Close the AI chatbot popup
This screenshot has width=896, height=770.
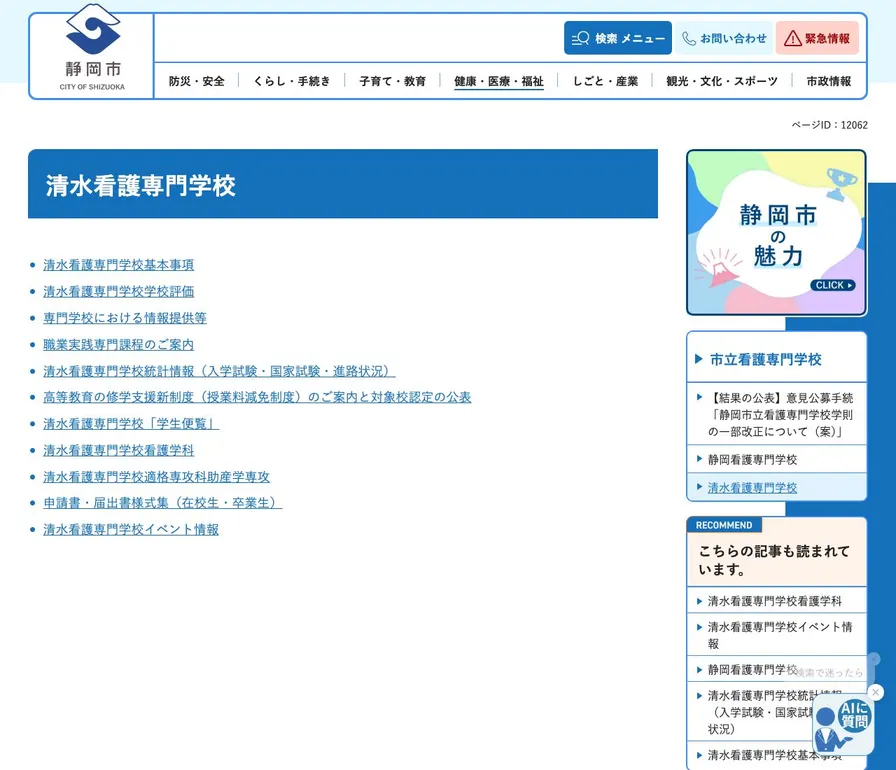875,692
